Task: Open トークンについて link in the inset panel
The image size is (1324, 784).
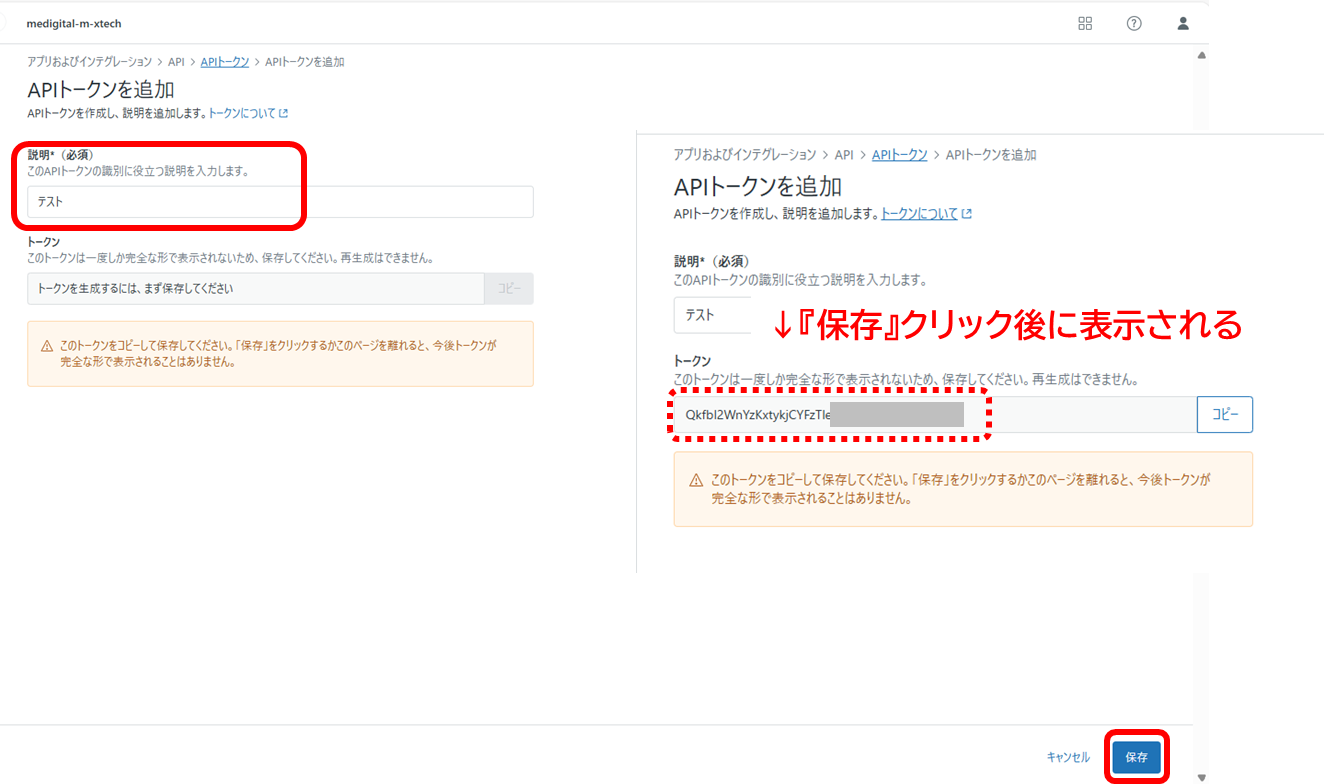Action: coord(918,214)
